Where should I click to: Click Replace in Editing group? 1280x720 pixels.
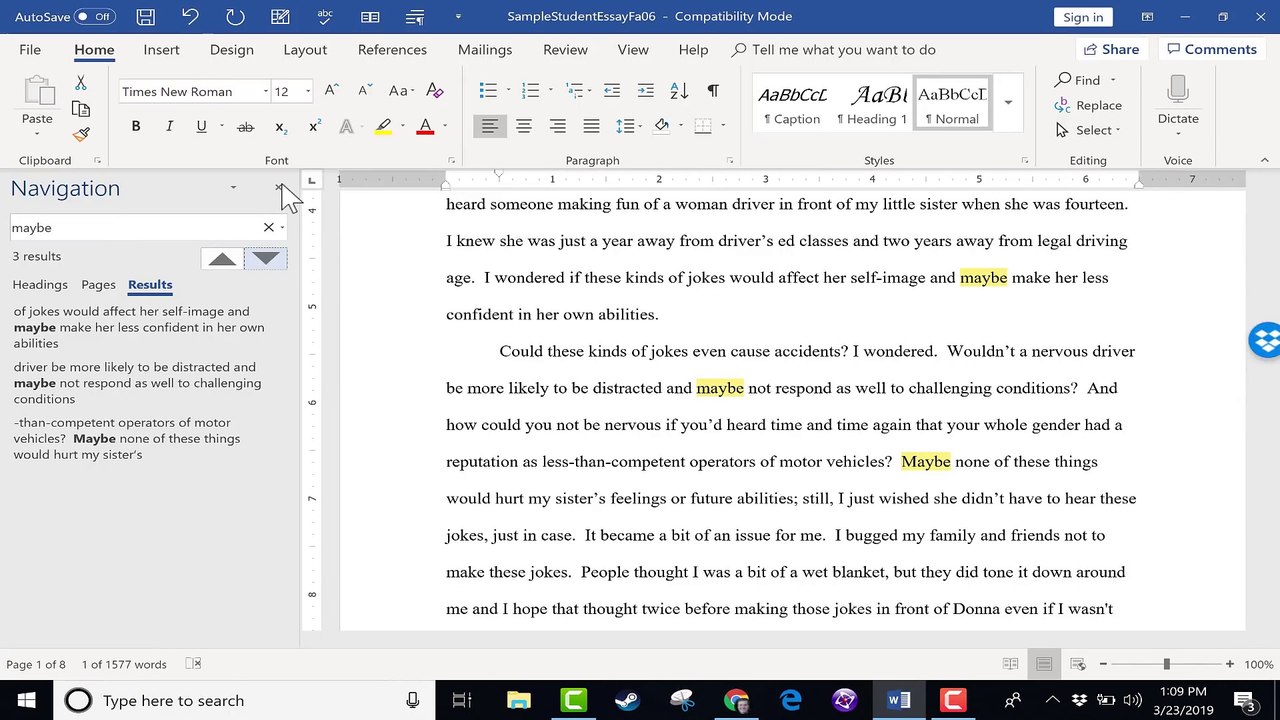(1088, 105)
